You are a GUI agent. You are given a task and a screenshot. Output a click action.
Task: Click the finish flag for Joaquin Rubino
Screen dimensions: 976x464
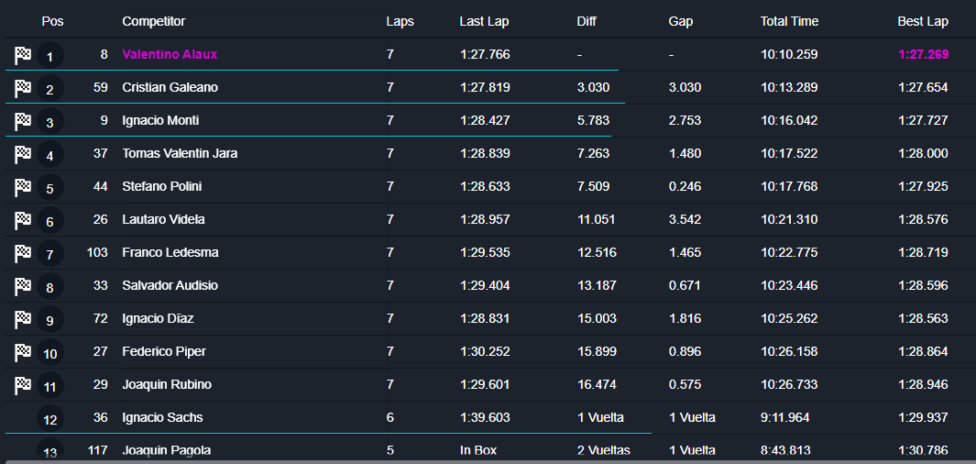pyautogui.click(x=23, y=385)
